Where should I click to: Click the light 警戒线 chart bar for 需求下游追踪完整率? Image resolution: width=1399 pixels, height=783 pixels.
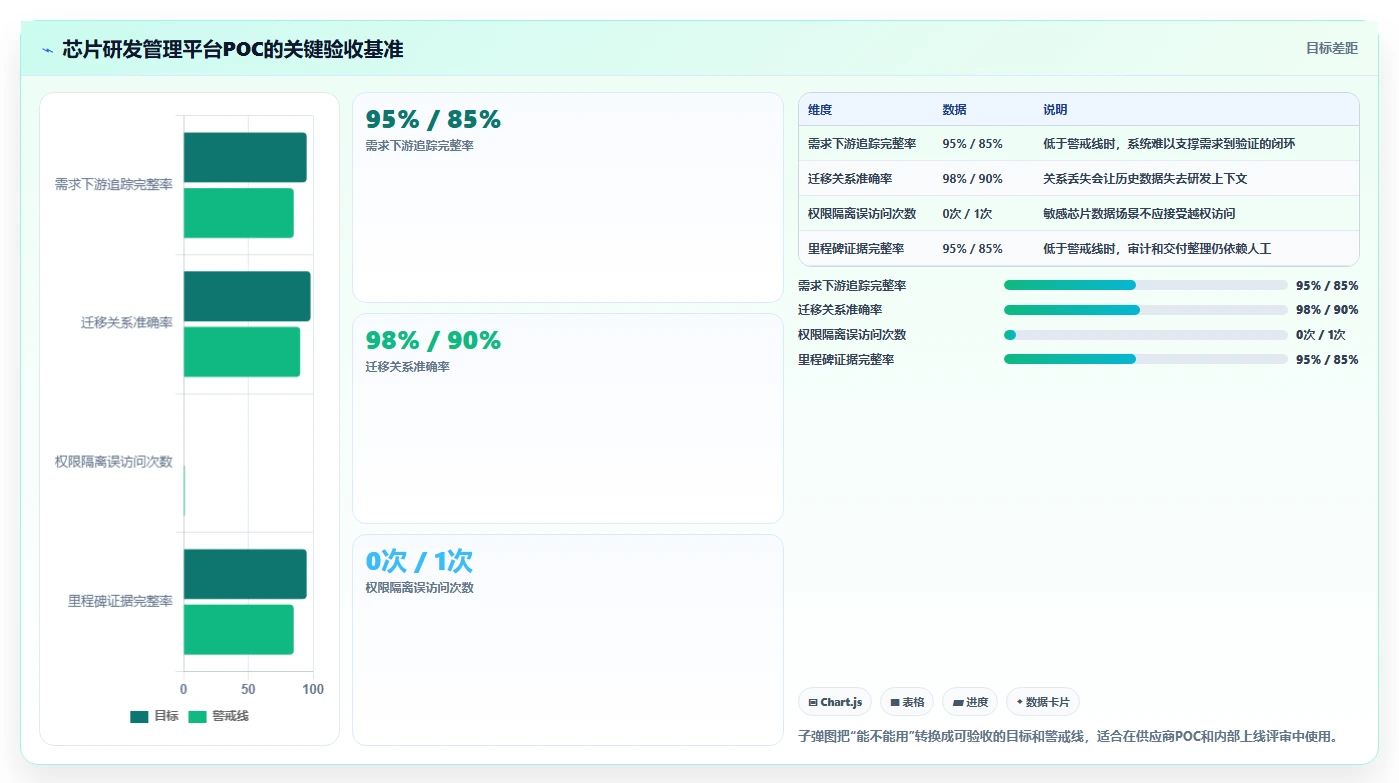click(239, 213)
